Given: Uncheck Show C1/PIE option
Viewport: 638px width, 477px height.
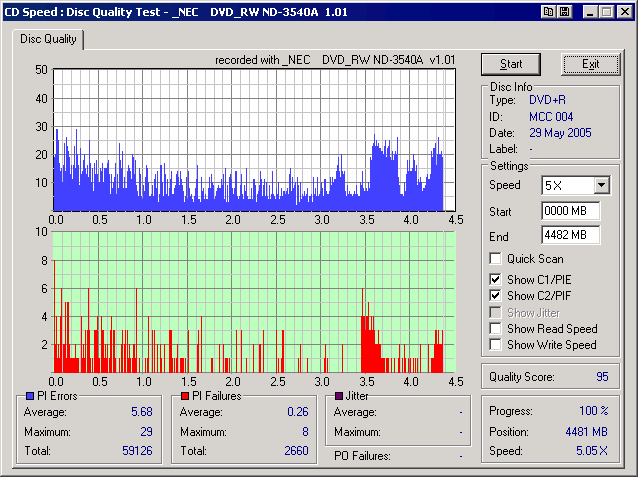Looking at the screenshot, I should click(x=495, y=279).
